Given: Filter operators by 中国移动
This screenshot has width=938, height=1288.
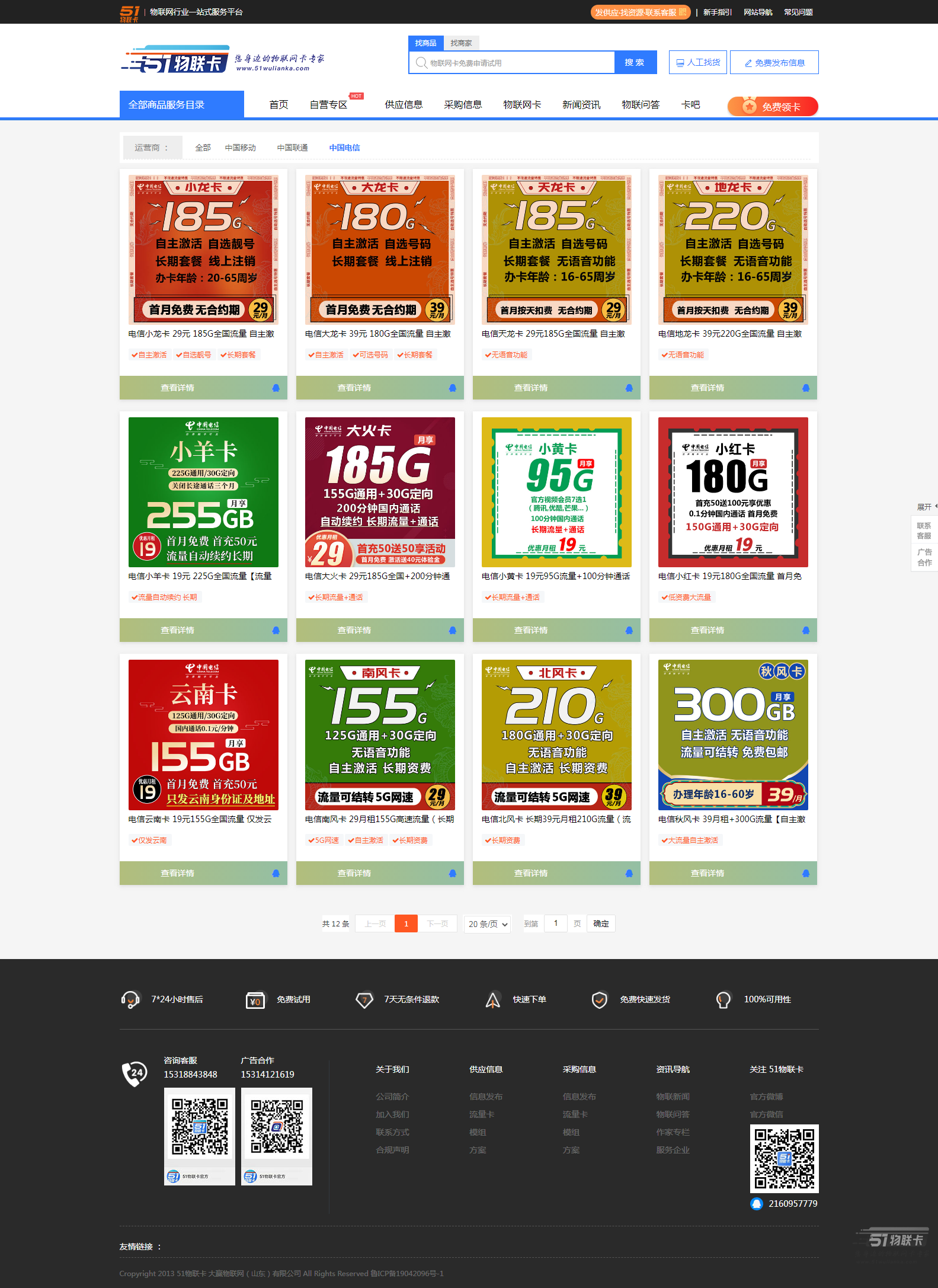Looking at the screenshot, I should point(241,148).
